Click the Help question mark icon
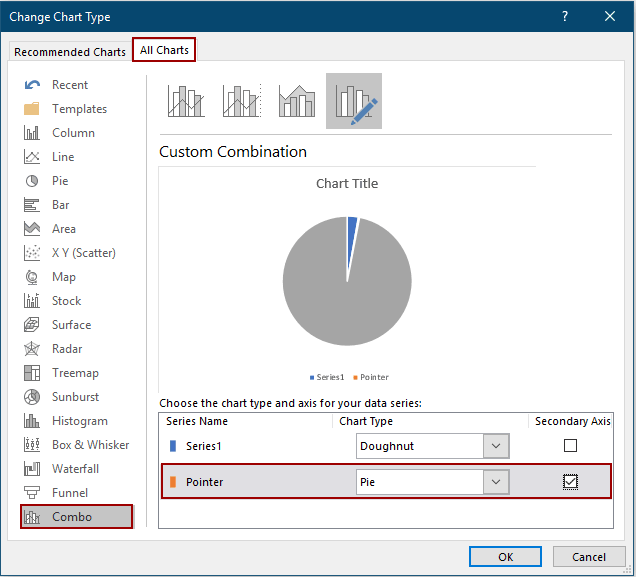The height and width of the screenshot is (577, 636). click(565, 16)
